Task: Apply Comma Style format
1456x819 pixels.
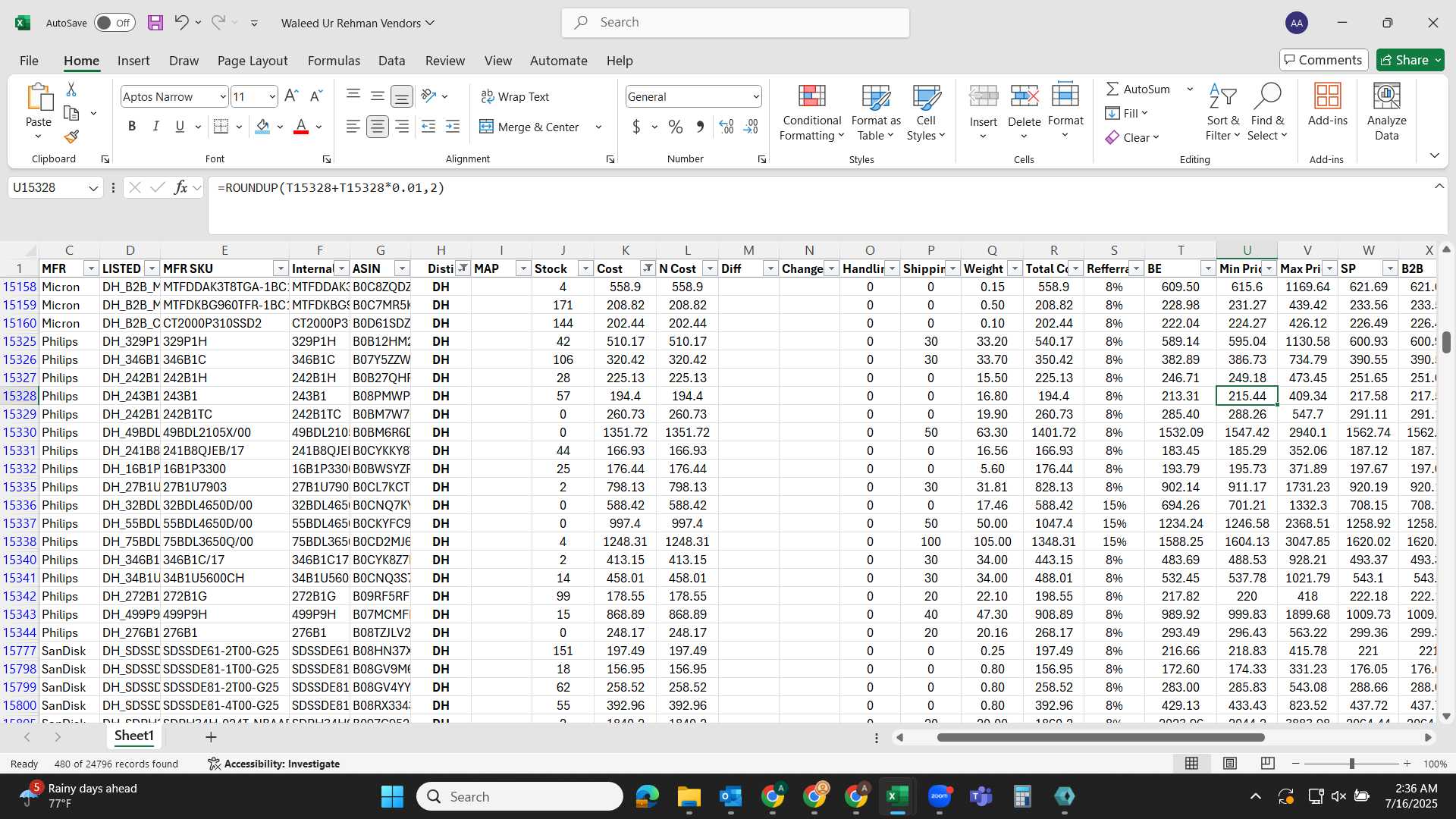Action: (700, 127)
